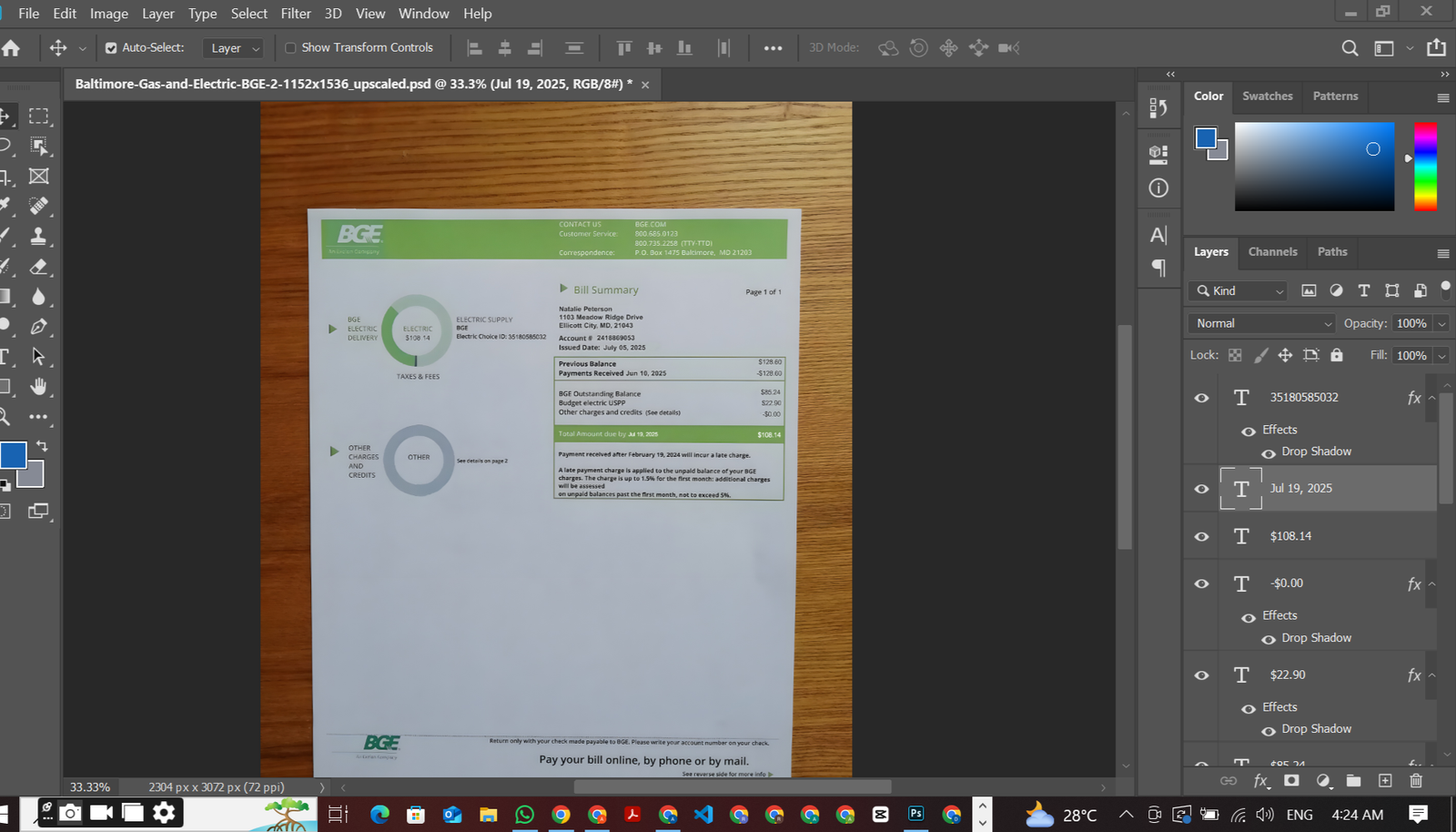
Task: Select the Frame tool
Action: click(38, 176)
